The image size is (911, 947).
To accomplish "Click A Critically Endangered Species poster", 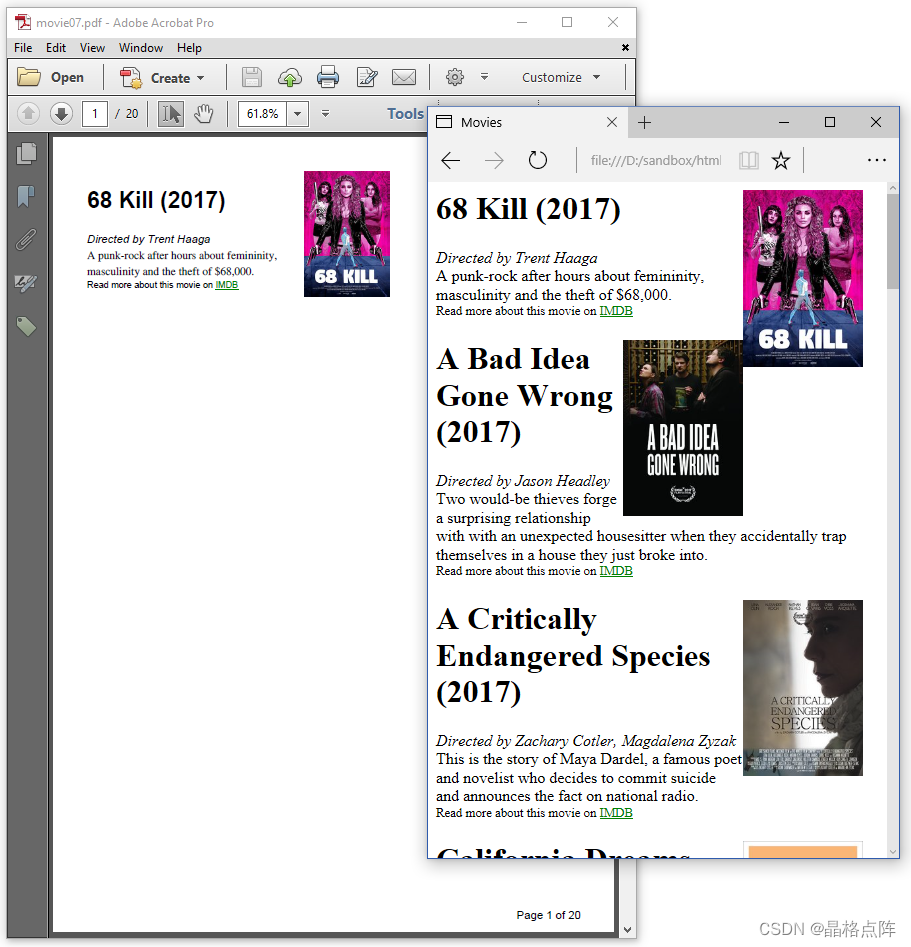I will coord(803,688).
